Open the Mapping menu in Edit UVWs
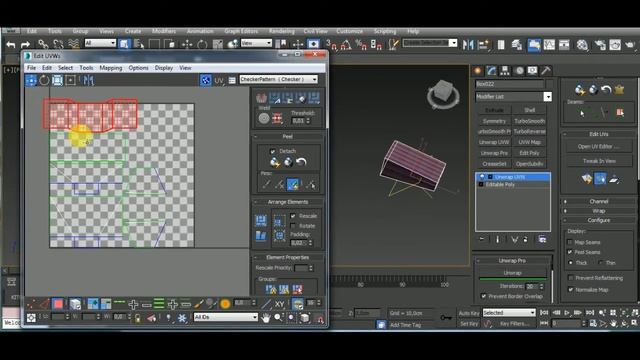 pyautogui.click(x=111, y=68)
